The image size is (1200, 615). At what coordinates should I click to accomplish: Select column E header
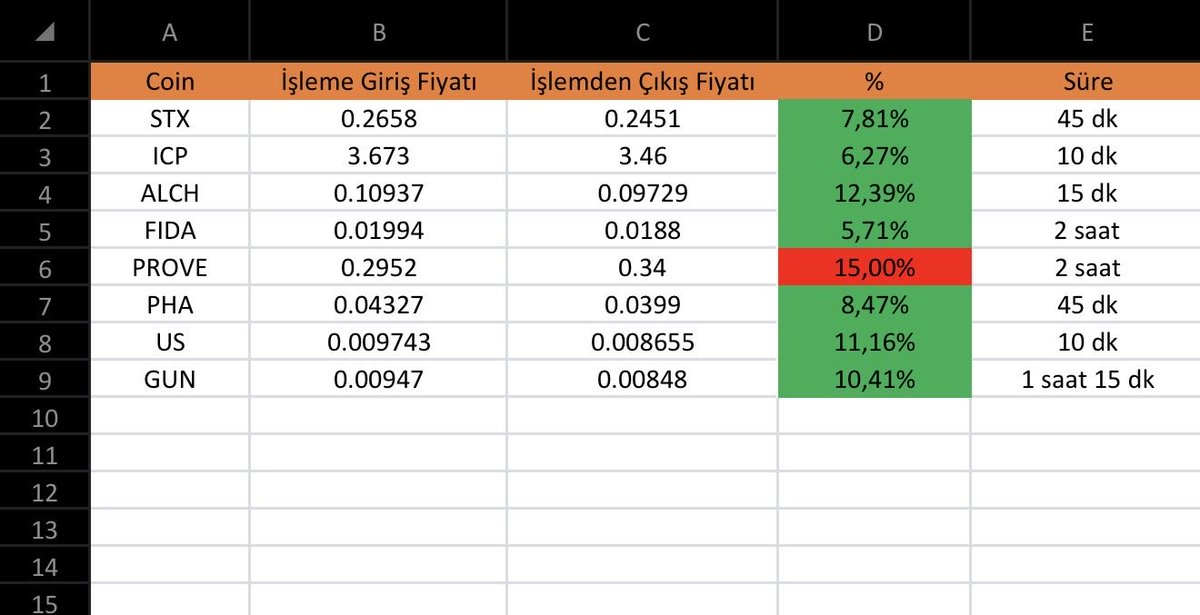click(1086, 31)
